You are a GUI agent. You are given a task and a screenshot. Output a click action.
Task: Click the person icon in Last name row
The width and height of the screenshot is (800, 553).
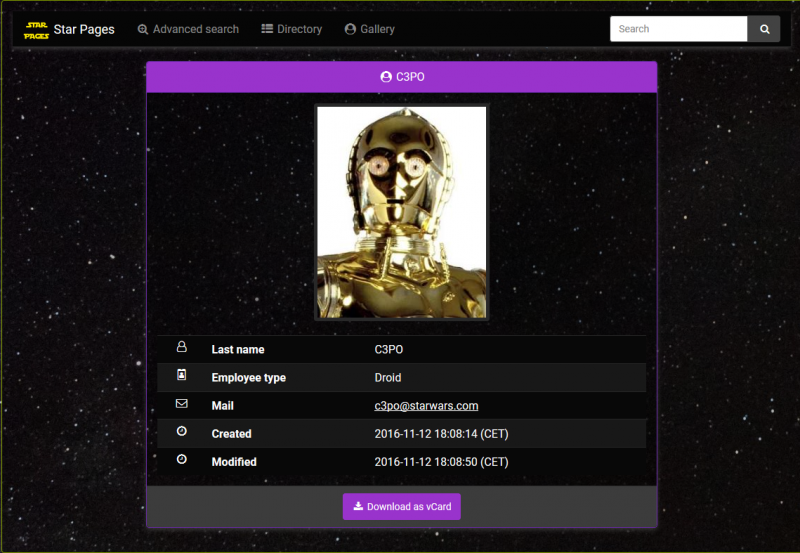(182, 347)
